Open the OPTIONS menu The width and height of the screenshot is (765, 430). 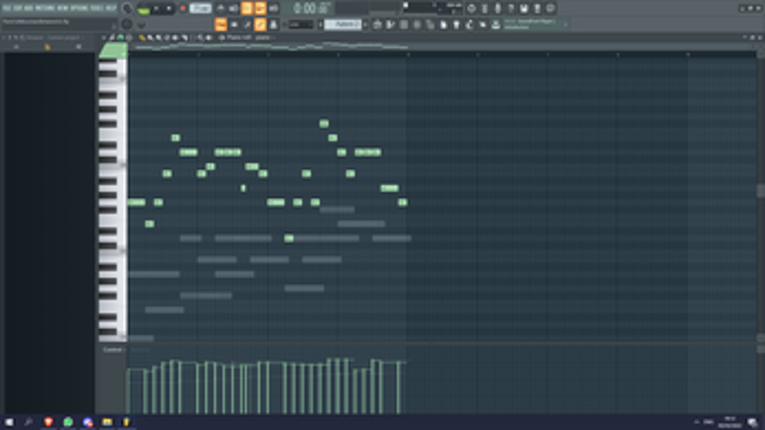[x=80, y=8]
